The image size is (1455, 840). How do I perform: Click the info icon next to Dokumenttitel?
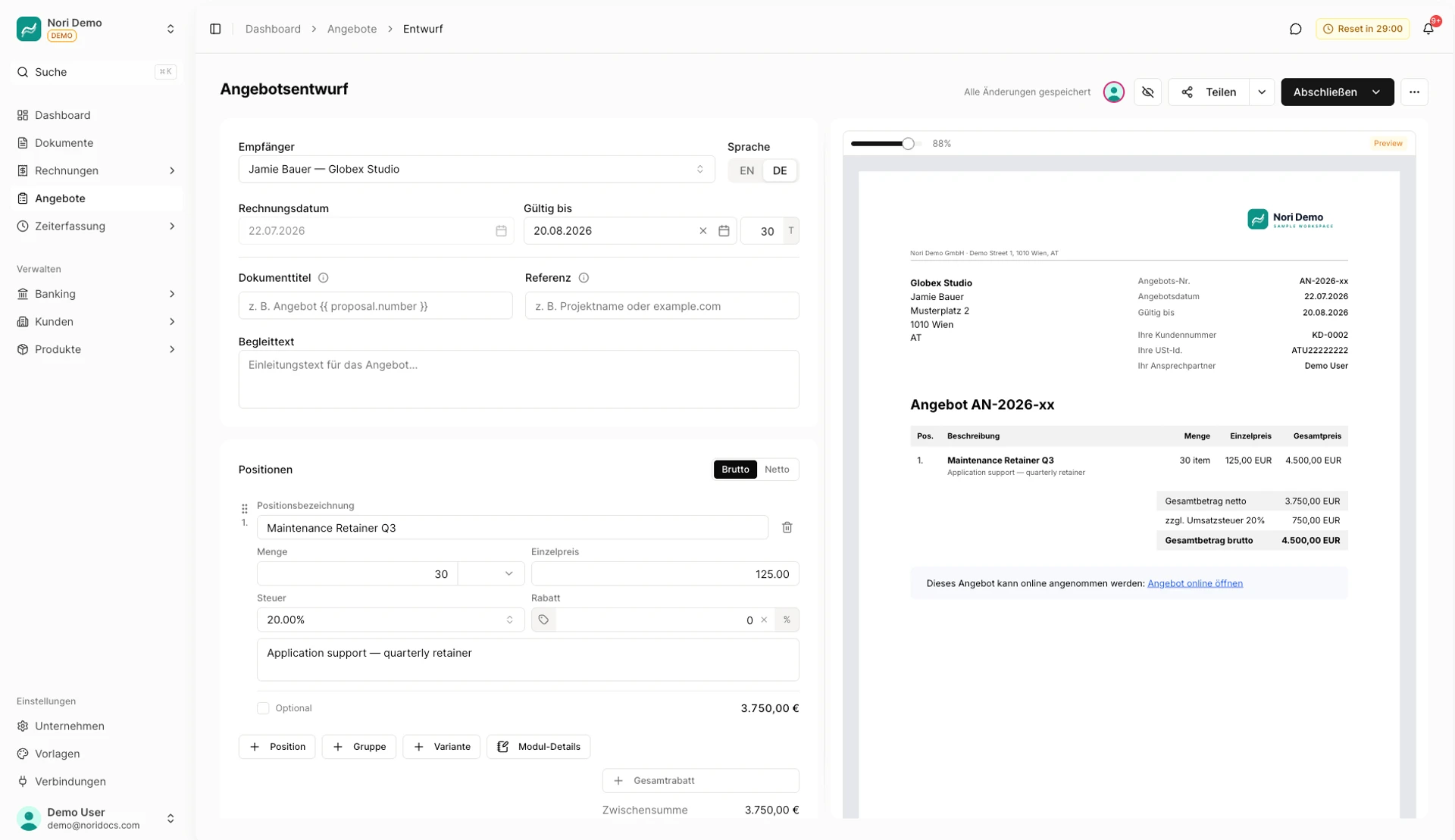[324, 278]
